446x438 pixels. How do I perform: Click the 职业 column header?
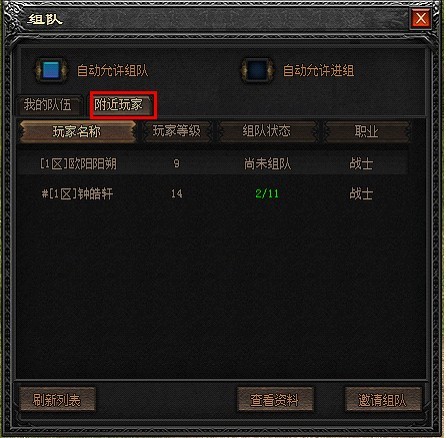coord(367,131)
